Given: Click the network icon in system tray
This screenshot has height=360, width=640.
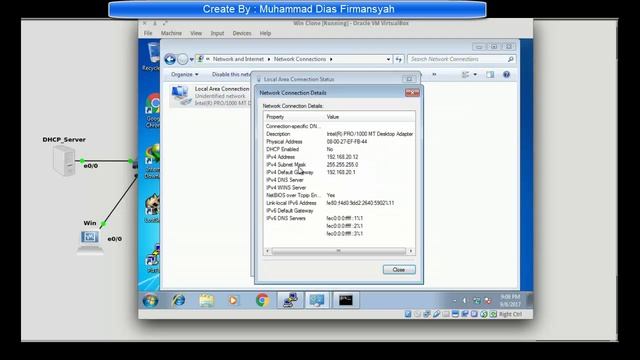Looking at the screenshot, I should [x=476, y=301].
